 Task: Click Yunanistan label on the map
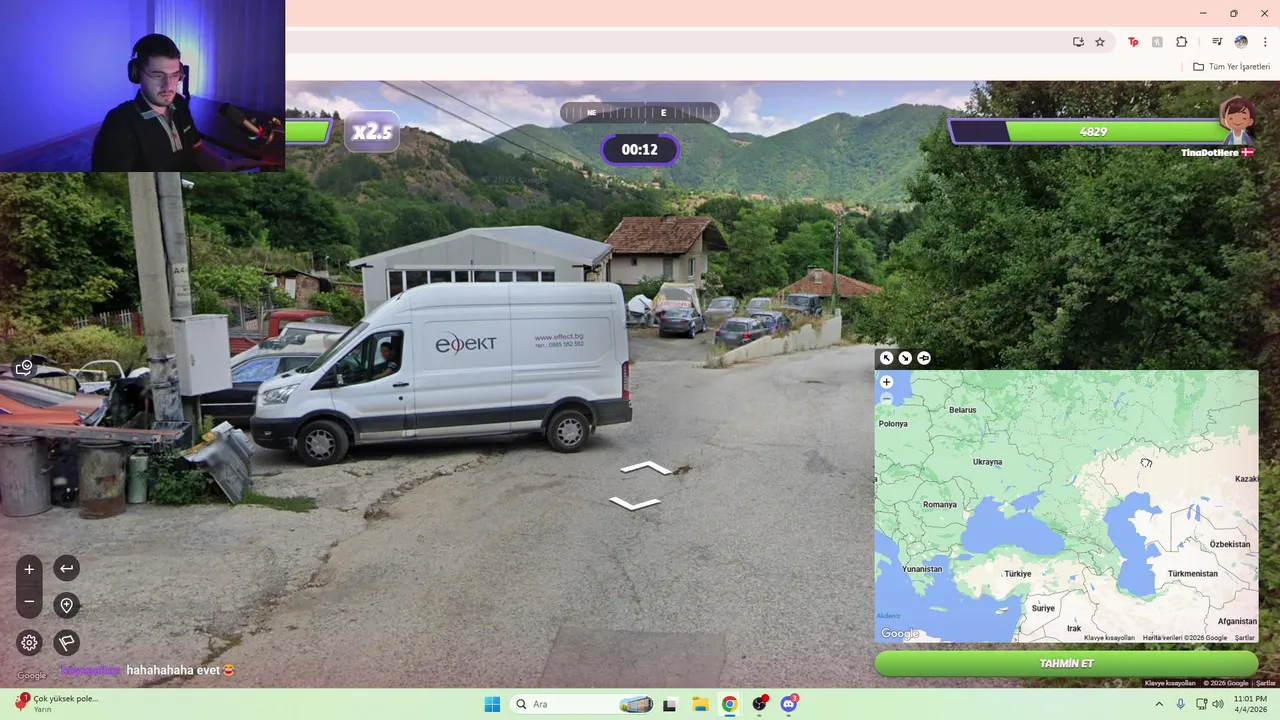[x=922, y=569]
